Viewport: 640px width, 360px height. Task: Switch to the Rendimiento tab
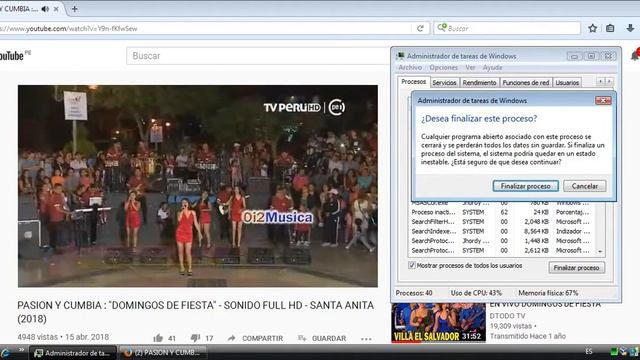[x=479, y=82]
